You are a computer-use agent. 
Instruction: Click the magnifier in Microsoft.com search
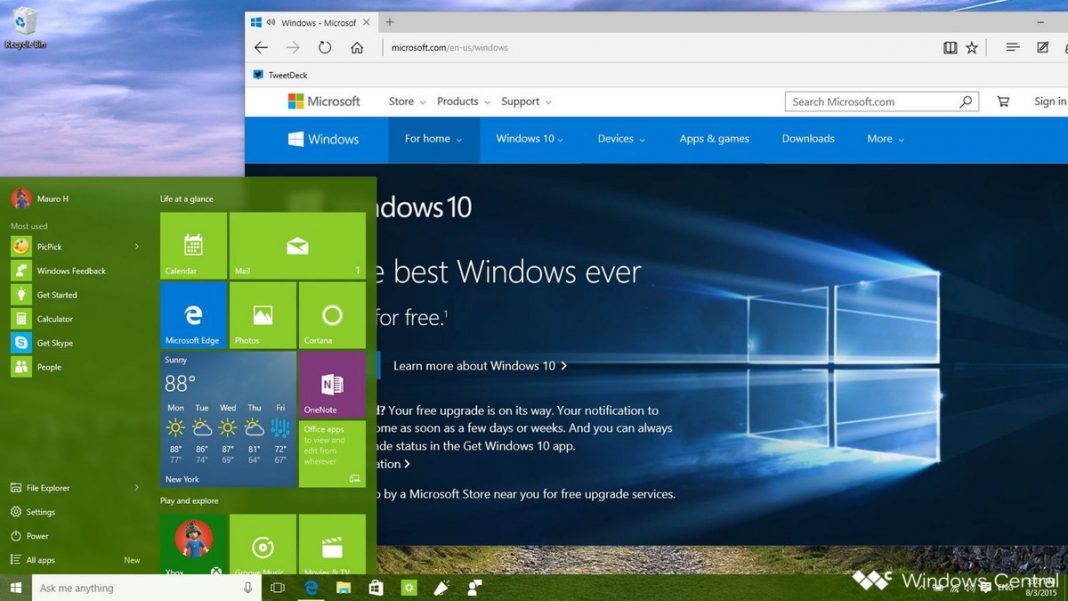(x=966, y=102)
